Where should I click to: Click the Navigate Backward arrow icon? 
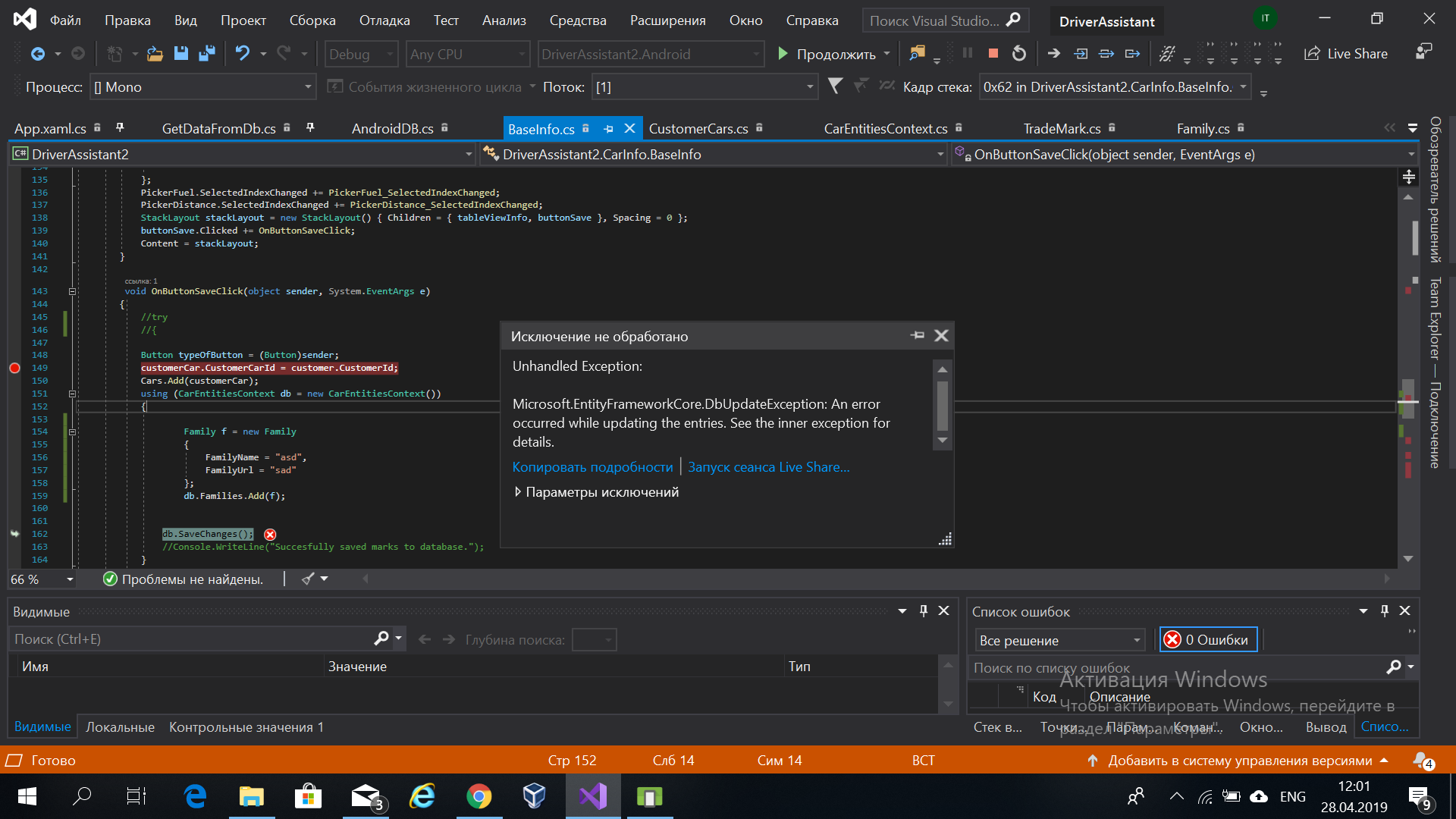(37, 54)
